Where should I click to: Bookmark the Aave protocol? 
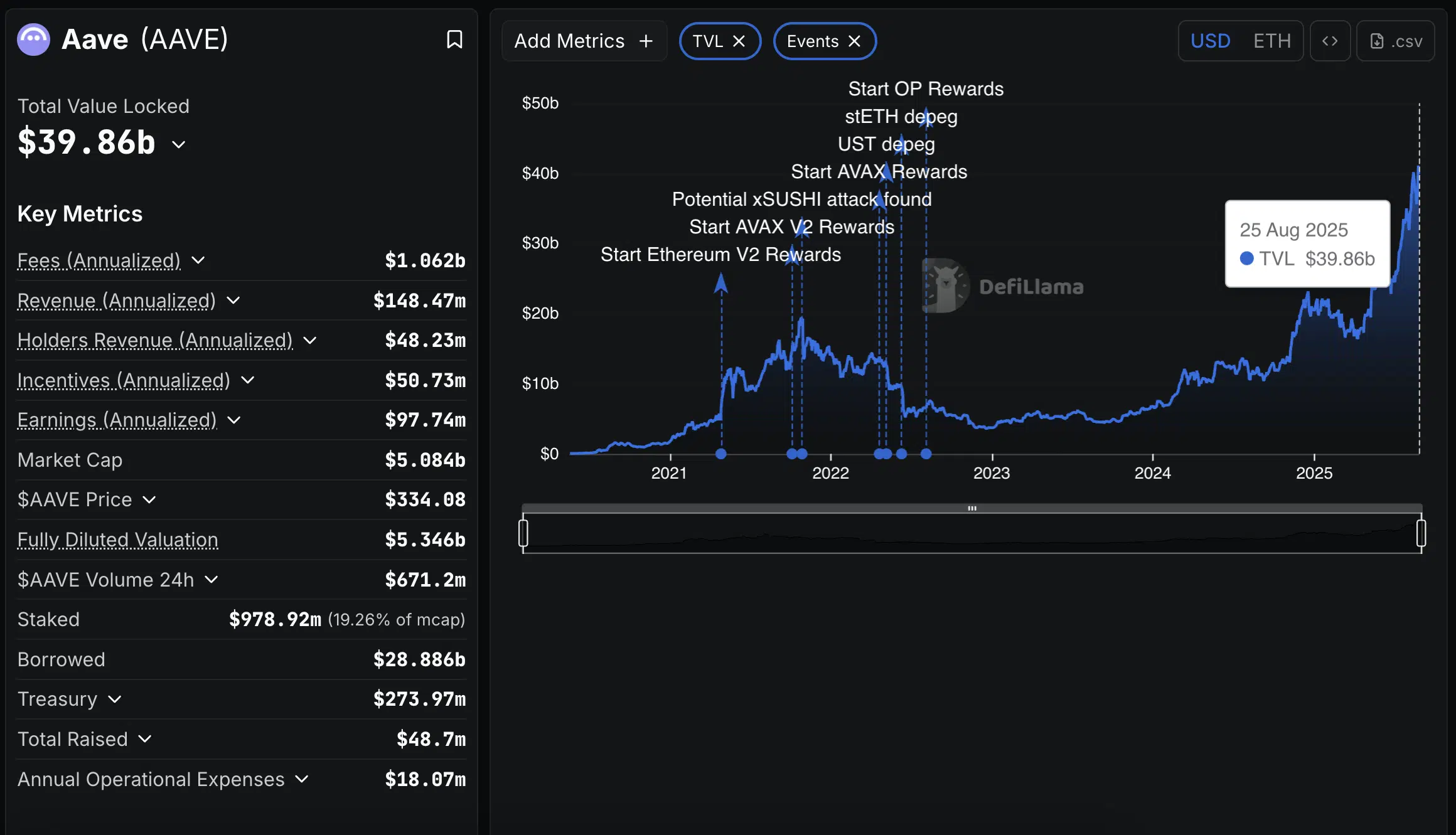[x=454, y=40]
